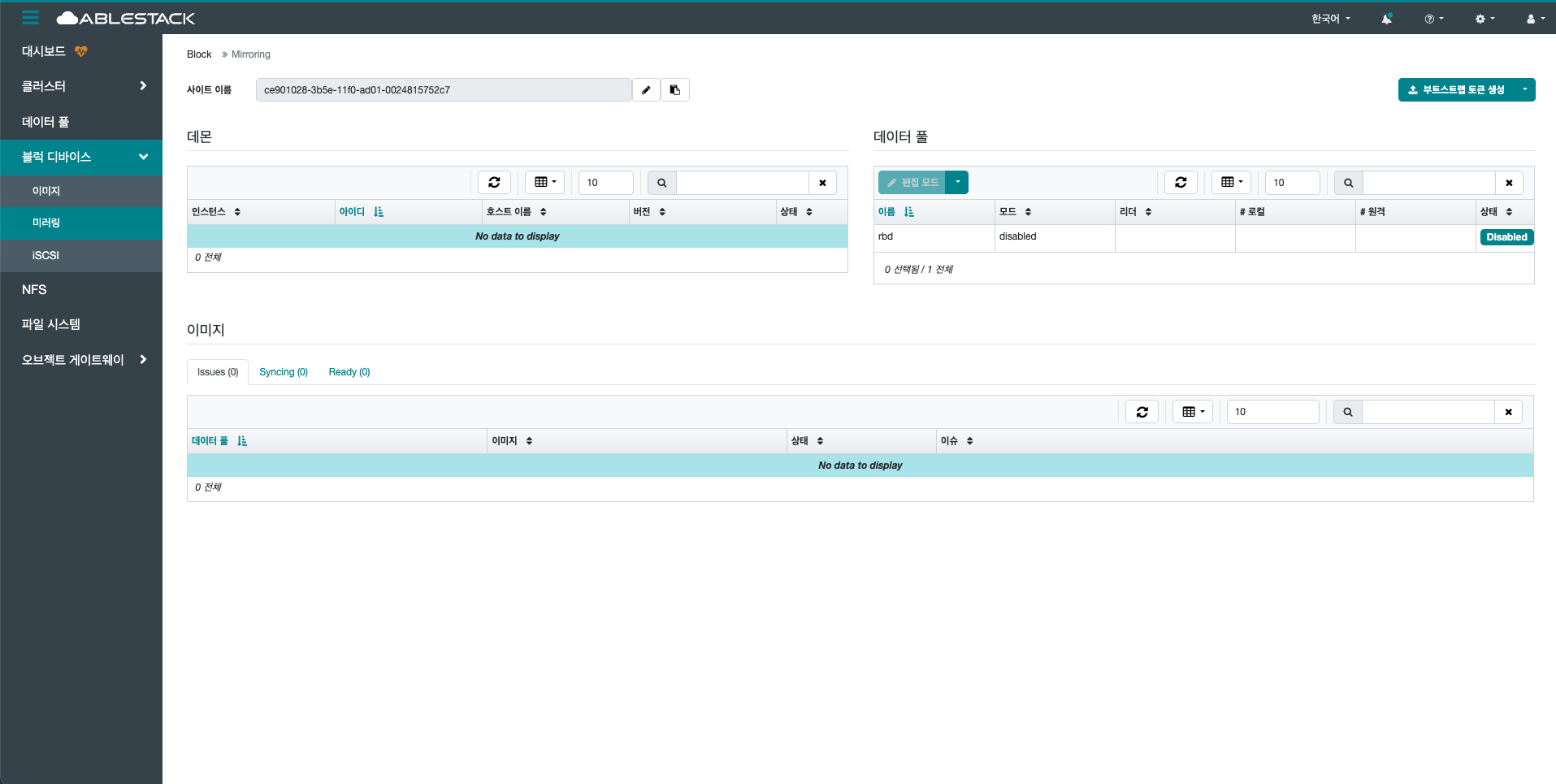
Task: Click the pencil edit site name icon
Action: (x=646, y=90)
